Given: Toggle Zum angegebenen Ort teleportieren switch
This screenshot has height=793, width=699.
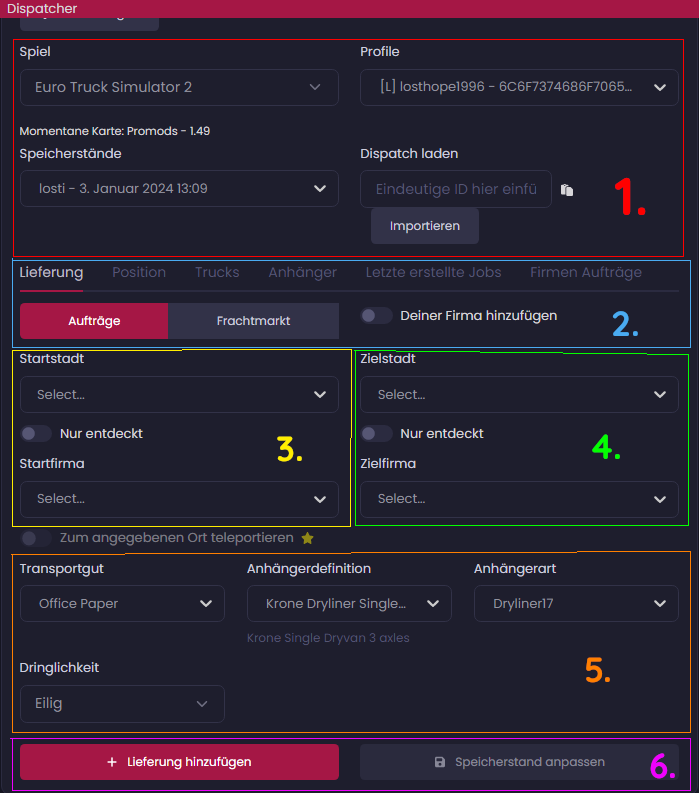Looking at the screenshot, I should pos(36,538).
